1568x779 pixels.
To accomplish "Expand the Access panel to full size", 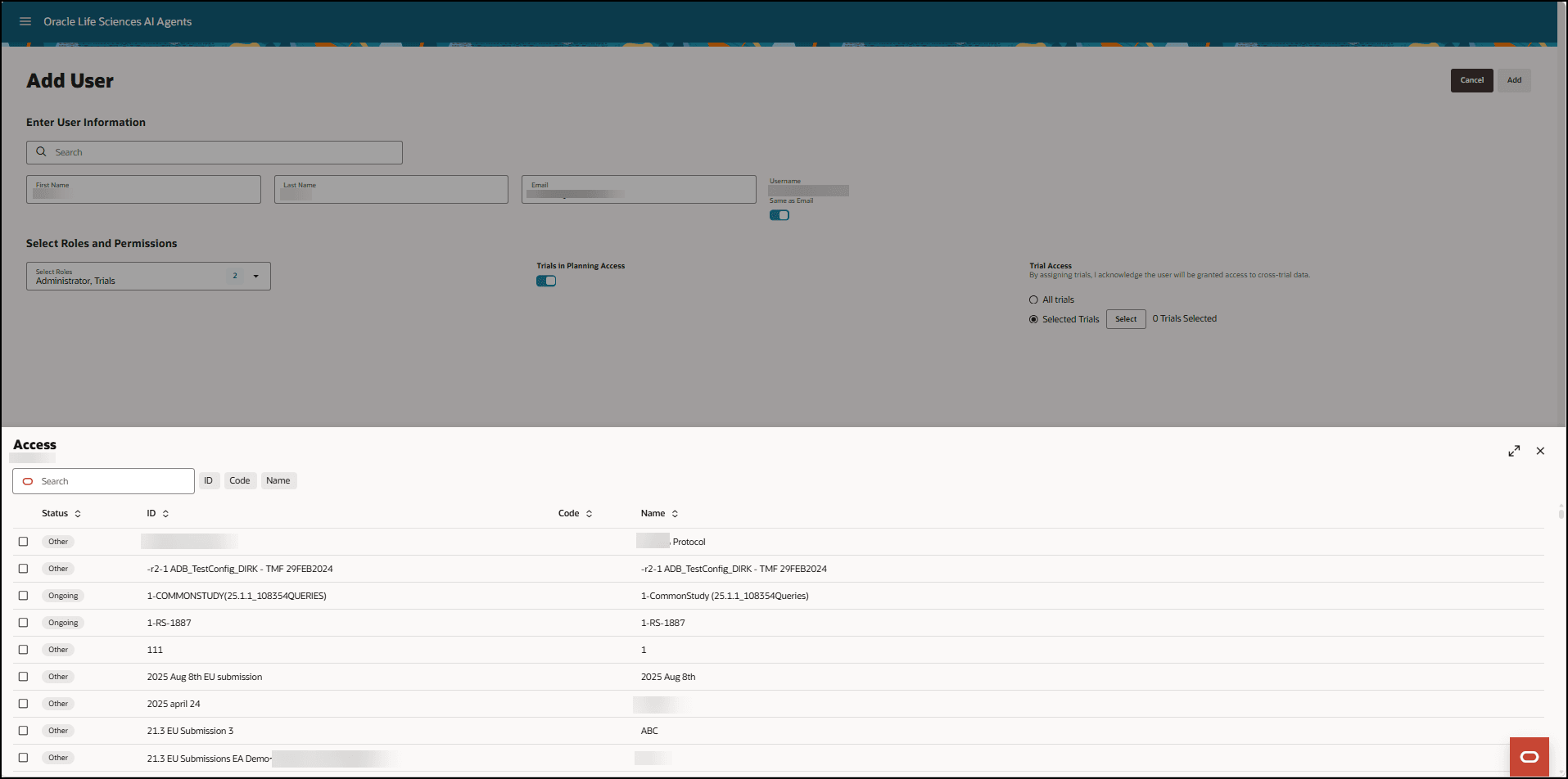I will 1514,451.
